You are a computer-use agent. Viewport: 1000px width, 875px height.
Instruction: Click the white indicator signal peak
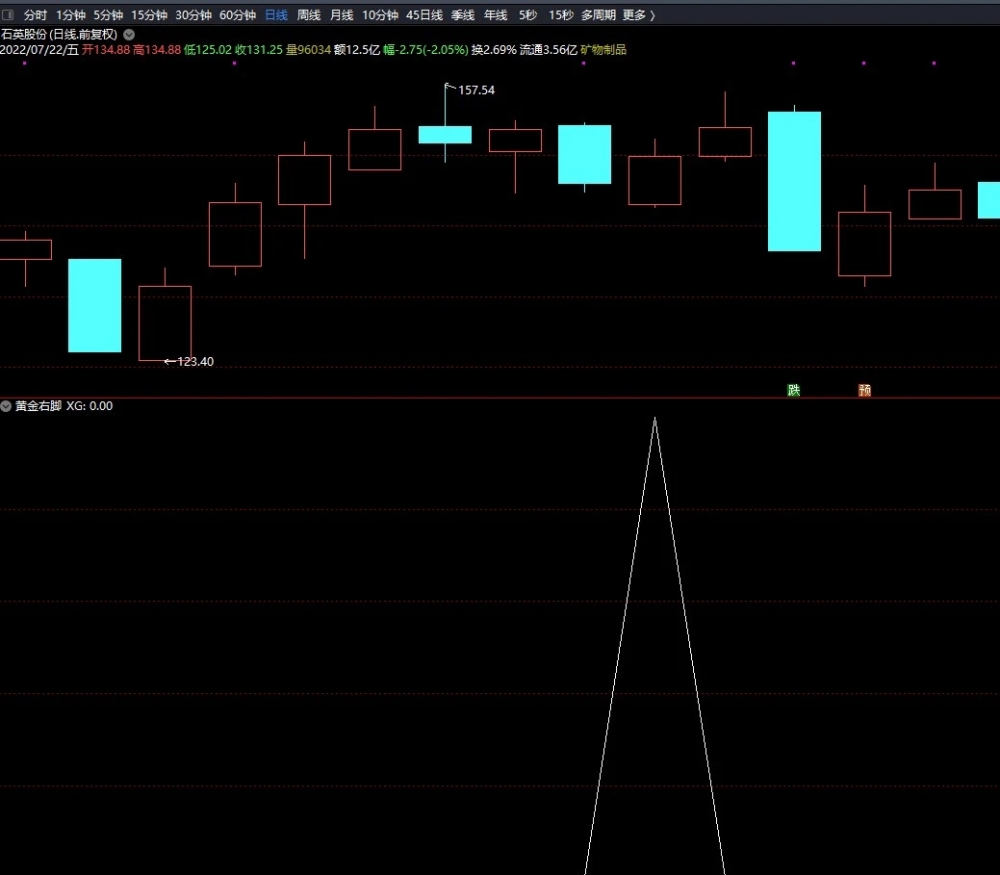655,420
